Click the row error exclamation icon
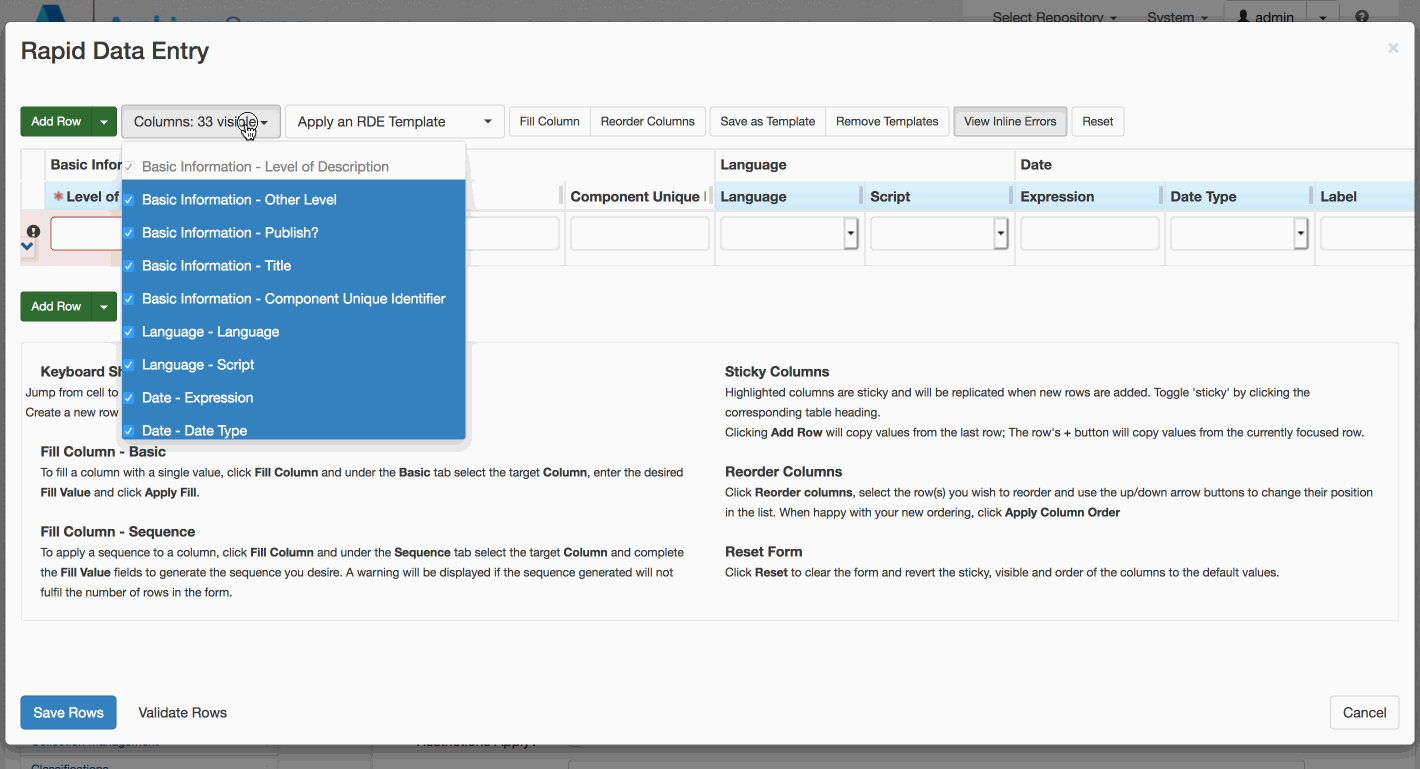1420x769 pixels. pyautogui.click(x=33, y=231)
